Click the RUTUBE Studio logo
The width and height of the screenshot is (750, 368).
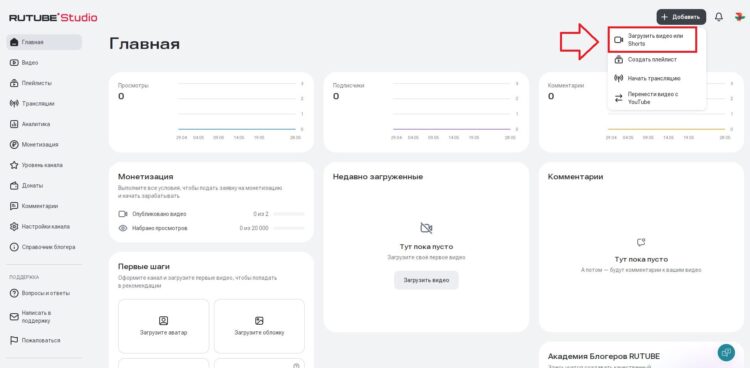click(53, 18)
